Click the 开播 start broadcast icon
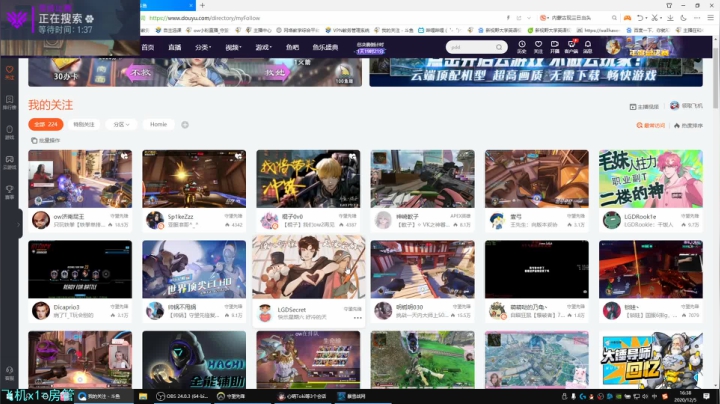The image size is (720, 404). pyautogui.click(x=555, y=46)
